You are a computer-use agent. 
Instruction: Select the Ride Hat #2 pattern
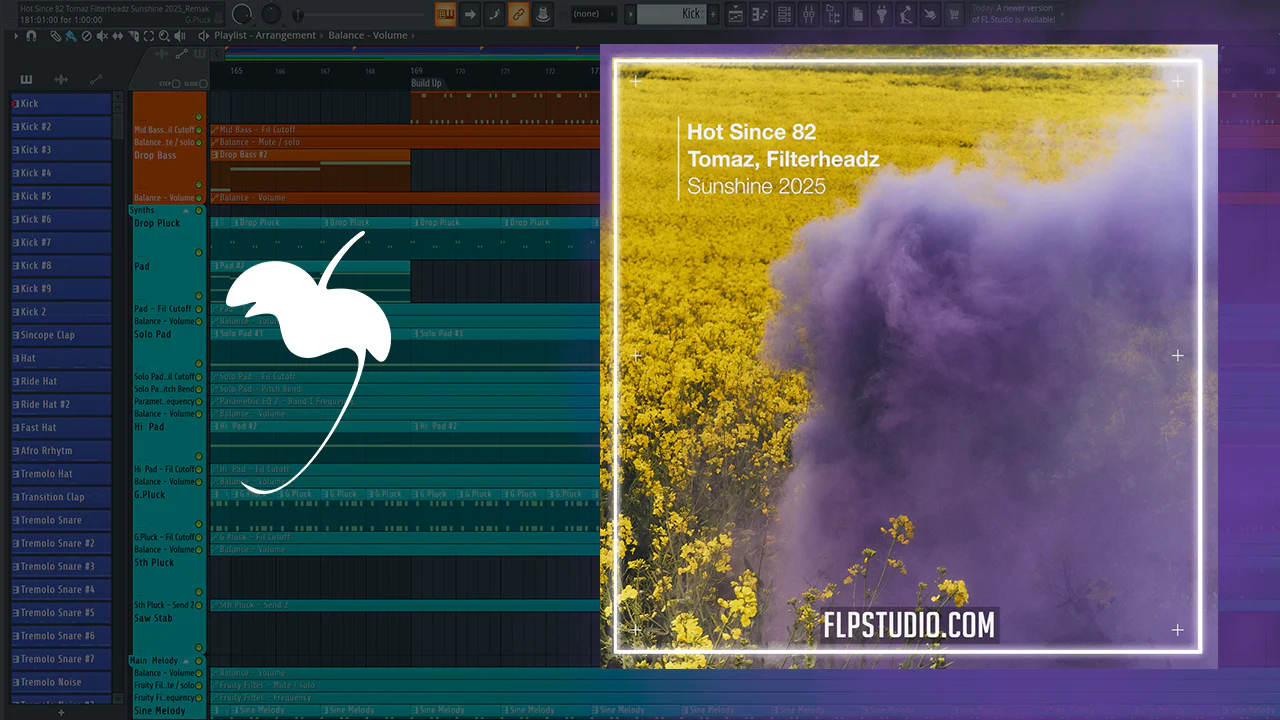(x=61, y=404)
